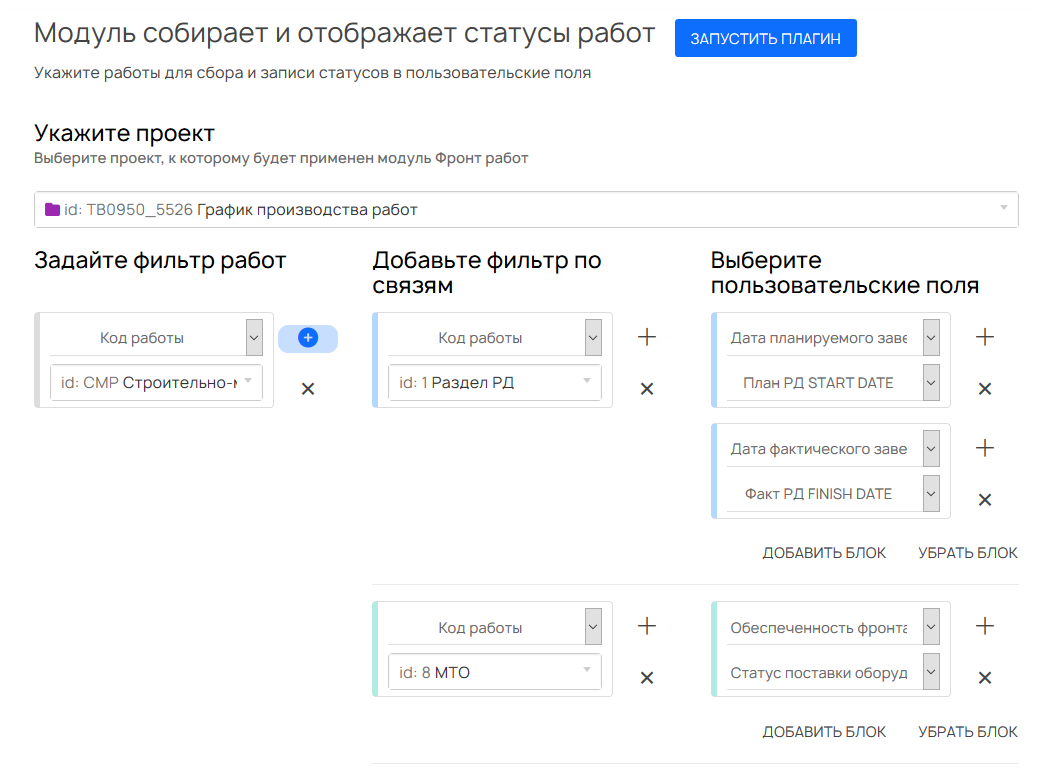Viewport: 1052px width, 782px height.
Task: Expand id: 8 МТО dropdown
Action: coord(587,669)
